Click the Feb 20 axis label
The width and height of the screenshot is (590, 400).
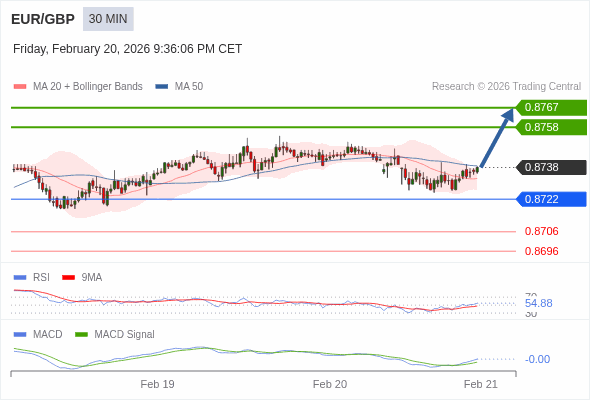point(330,384)
